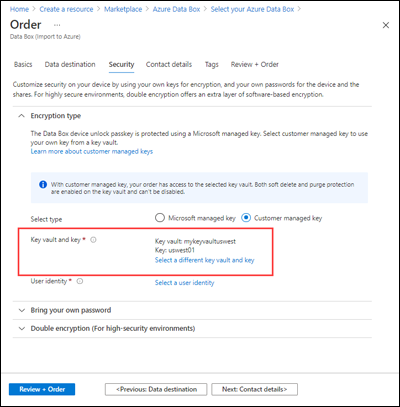Select the Microsoft managed key radio button
This screenshot has width=400, height=407.
(160, 218)
